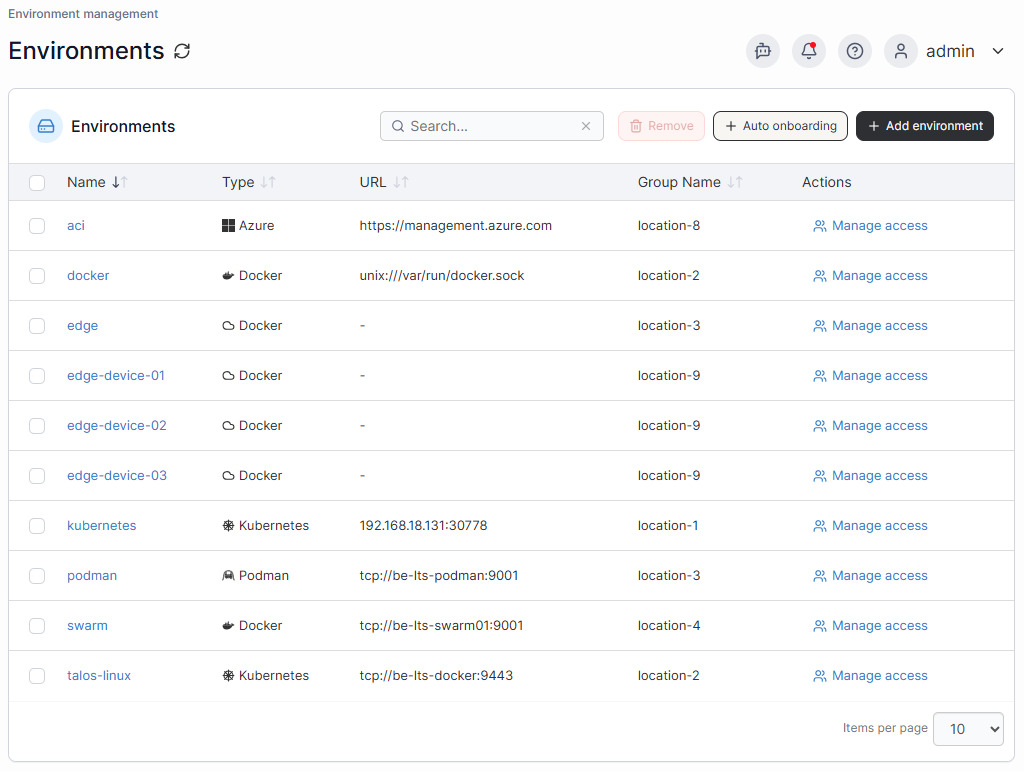Open the Items per page dropdown

click(967, 729)
